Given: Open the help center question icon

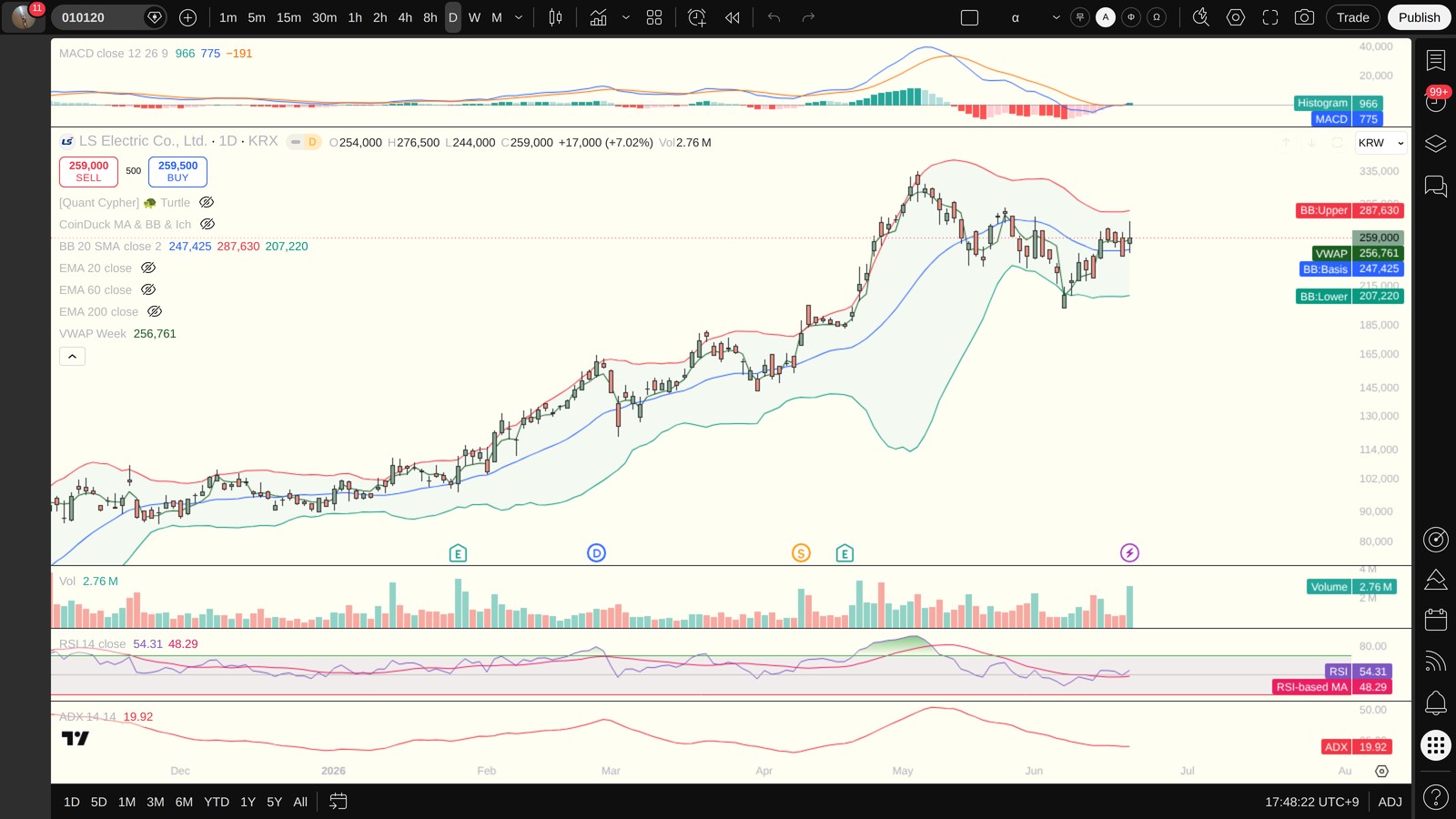Looking at the screenshot, I should coord(1436,798).
